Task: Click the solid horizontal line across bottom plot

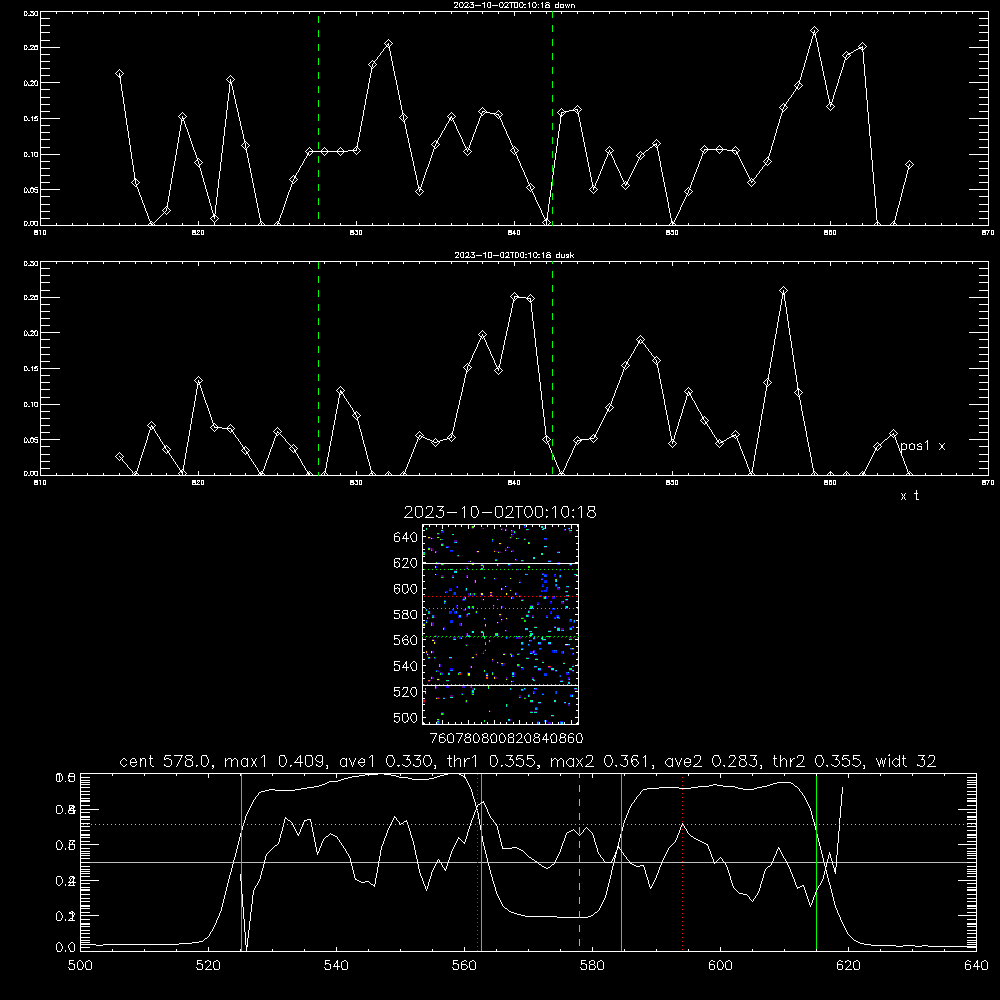Action: pos(528,862)
